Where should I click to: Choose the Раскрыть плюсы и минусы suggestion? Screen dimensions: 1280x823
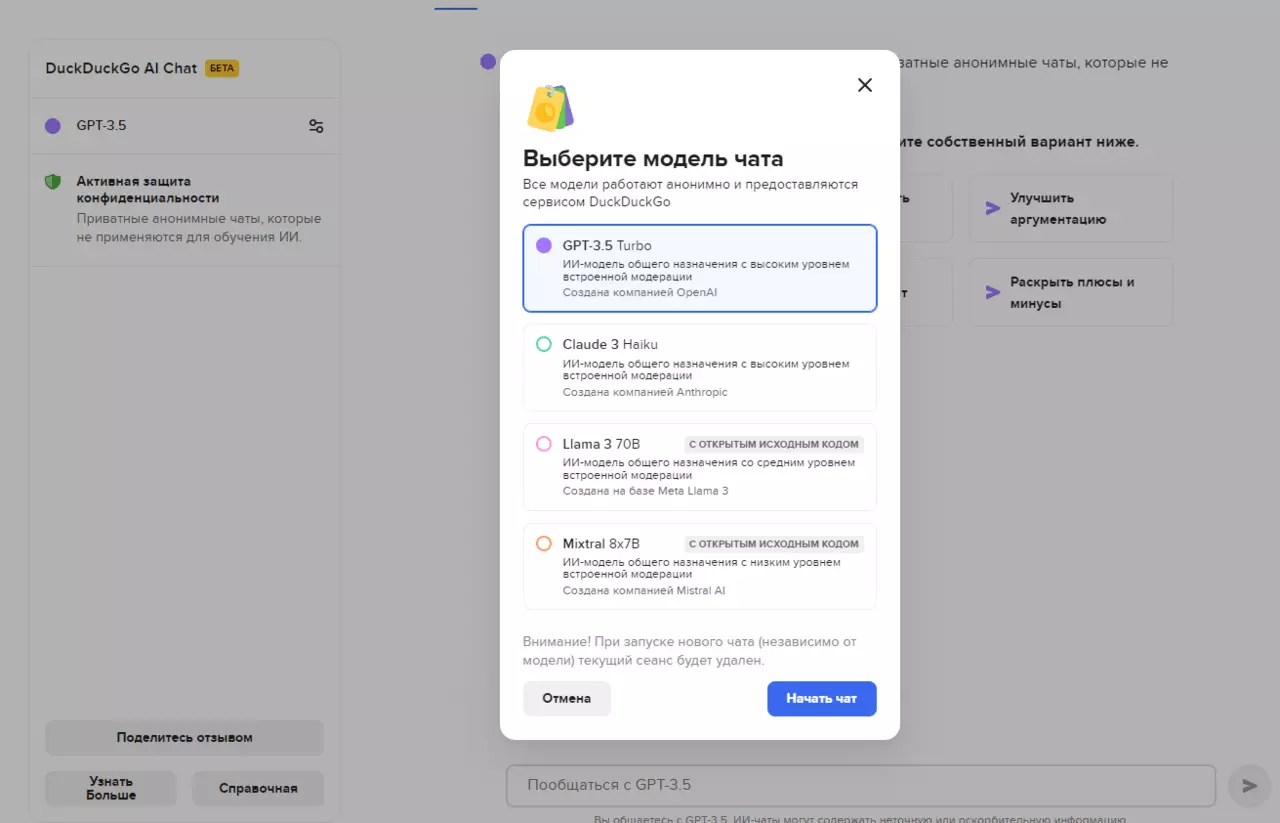[1071, 292]
